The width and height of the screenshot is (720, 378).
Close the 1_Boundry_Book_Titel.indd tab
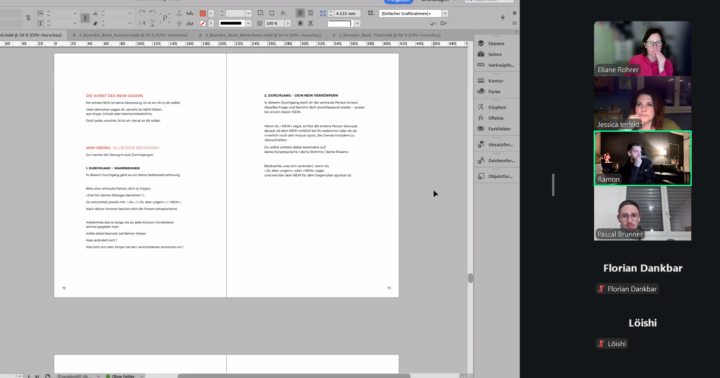pos(333,35)
